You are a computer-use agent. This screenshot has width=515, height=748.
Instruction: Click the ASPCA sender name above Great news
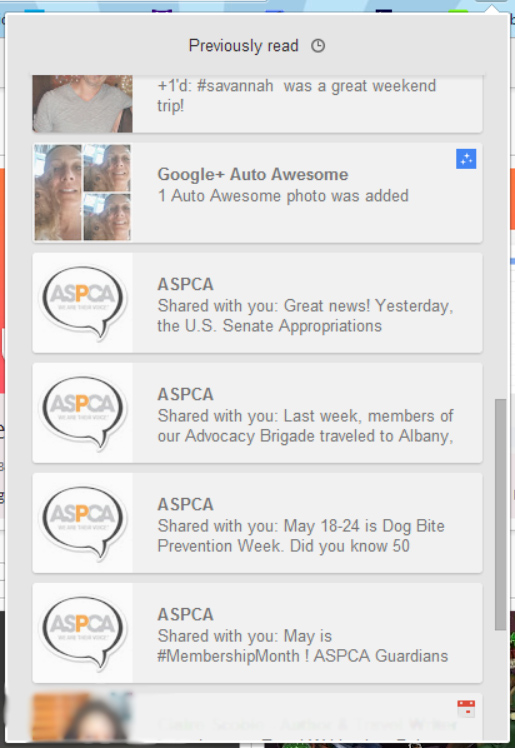(185, 284)
